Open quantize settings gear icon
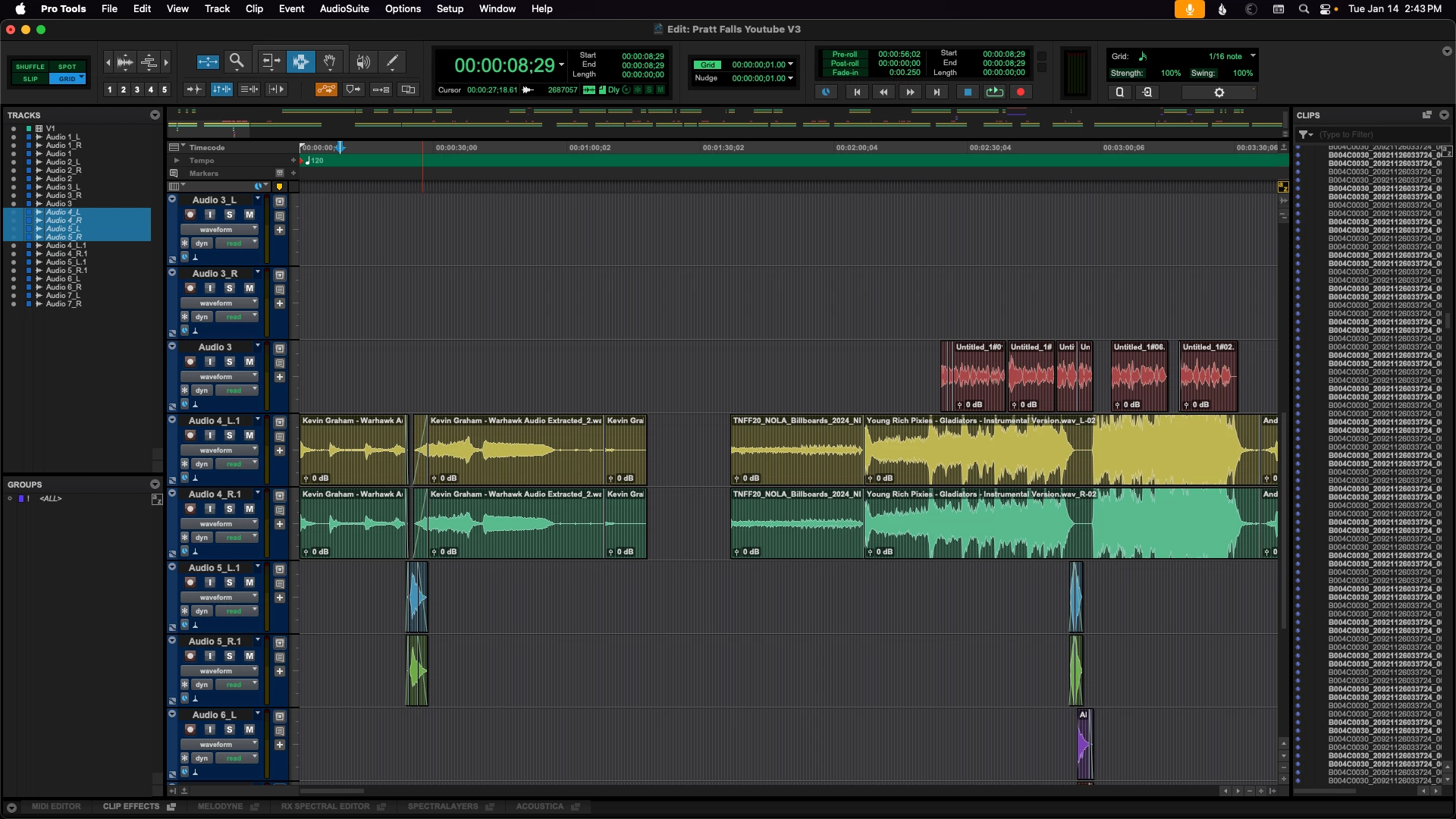 pyautogui.click(x=1219, y=92)
